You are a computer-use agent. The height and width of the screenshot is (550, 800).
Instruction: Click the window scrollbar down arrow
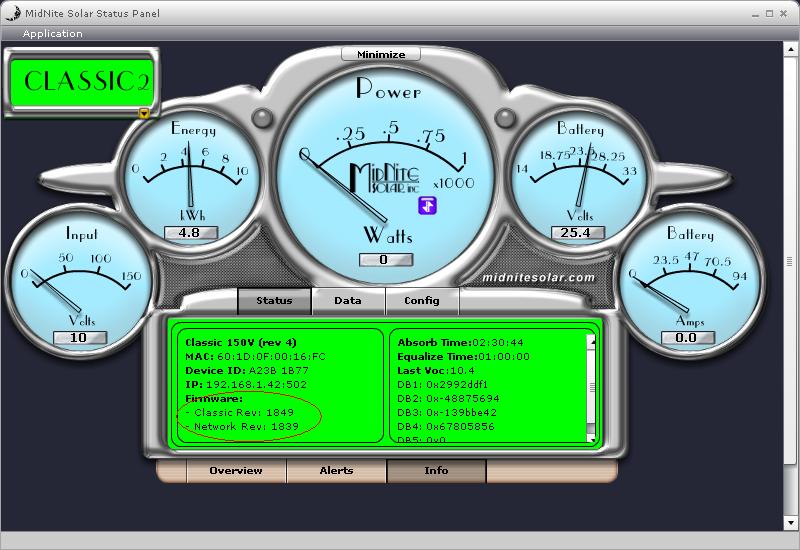(790, 522)
